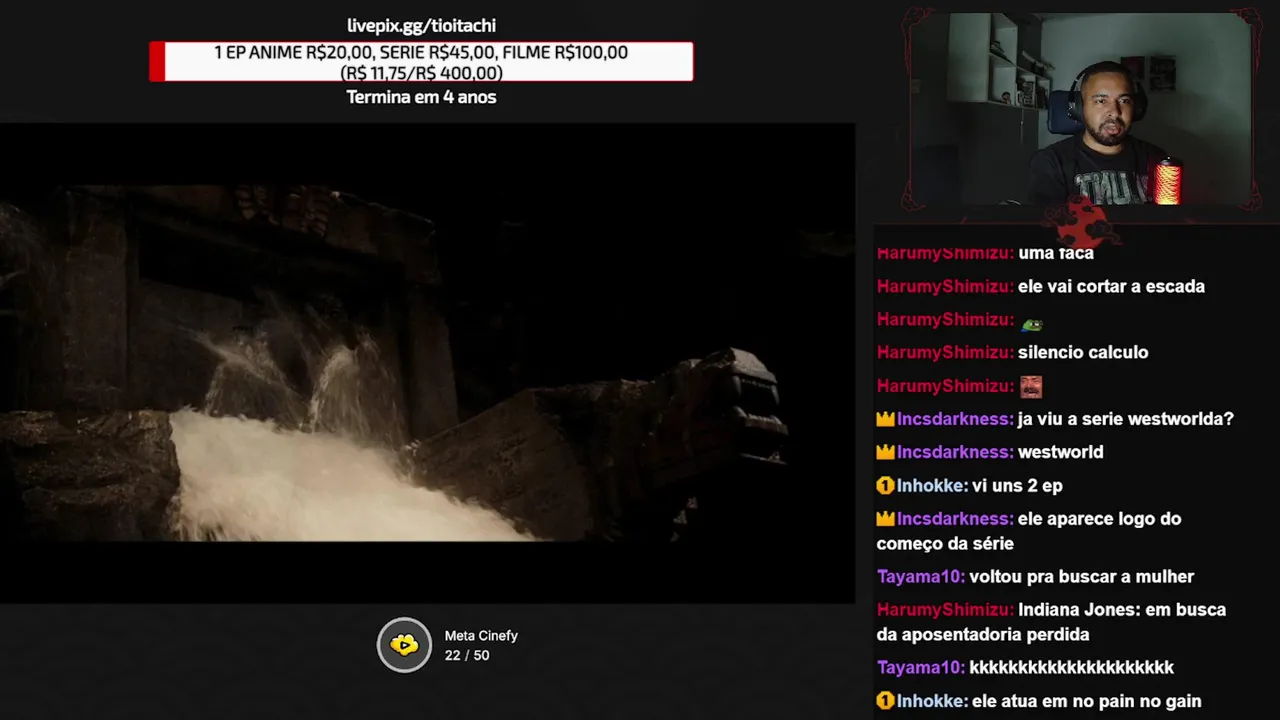Click badge beside "ele atua em no pain"
The width and height of the screenshot is (1280, 720).
pyautogui.click(x=885, y=702)
